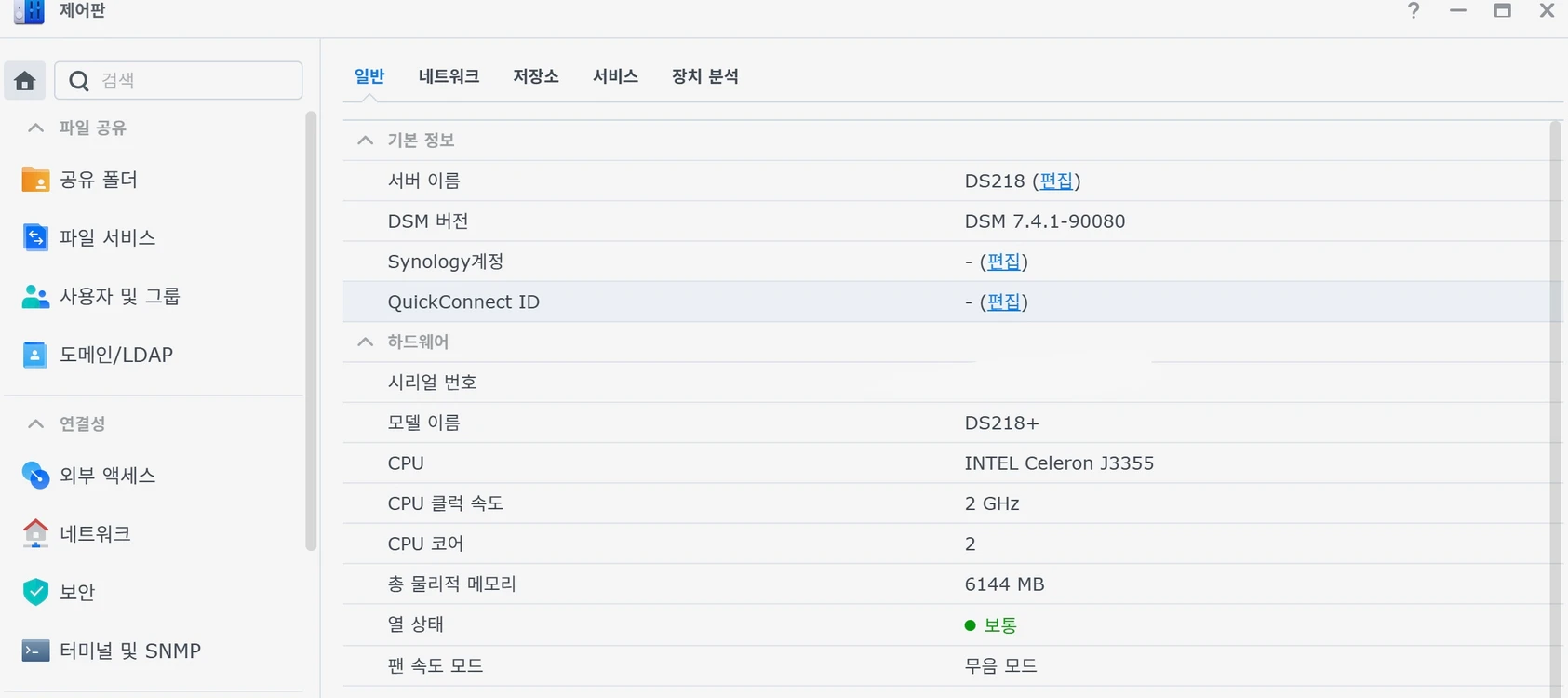1568x698 pixels.
Task: Click the search magnifier icon
Action: click(79, 81)
